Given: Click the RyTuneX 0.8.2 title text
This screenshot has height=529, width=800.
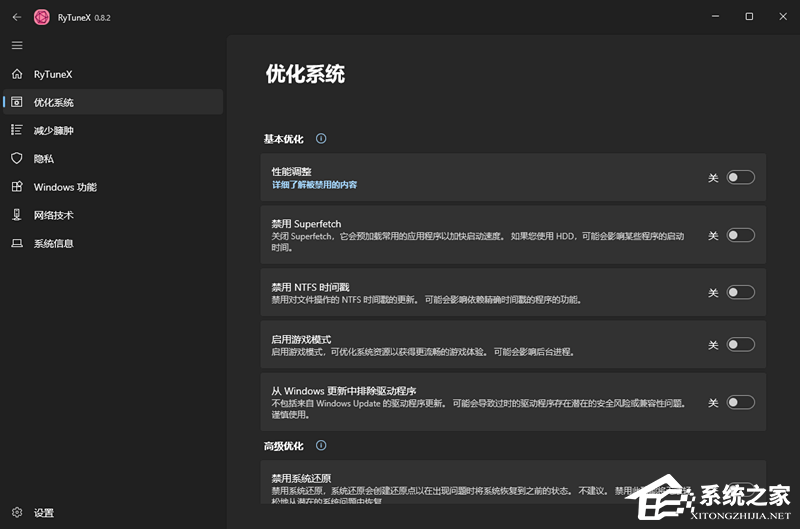Looking at the screenshot, I should click(x=84, y=17).
